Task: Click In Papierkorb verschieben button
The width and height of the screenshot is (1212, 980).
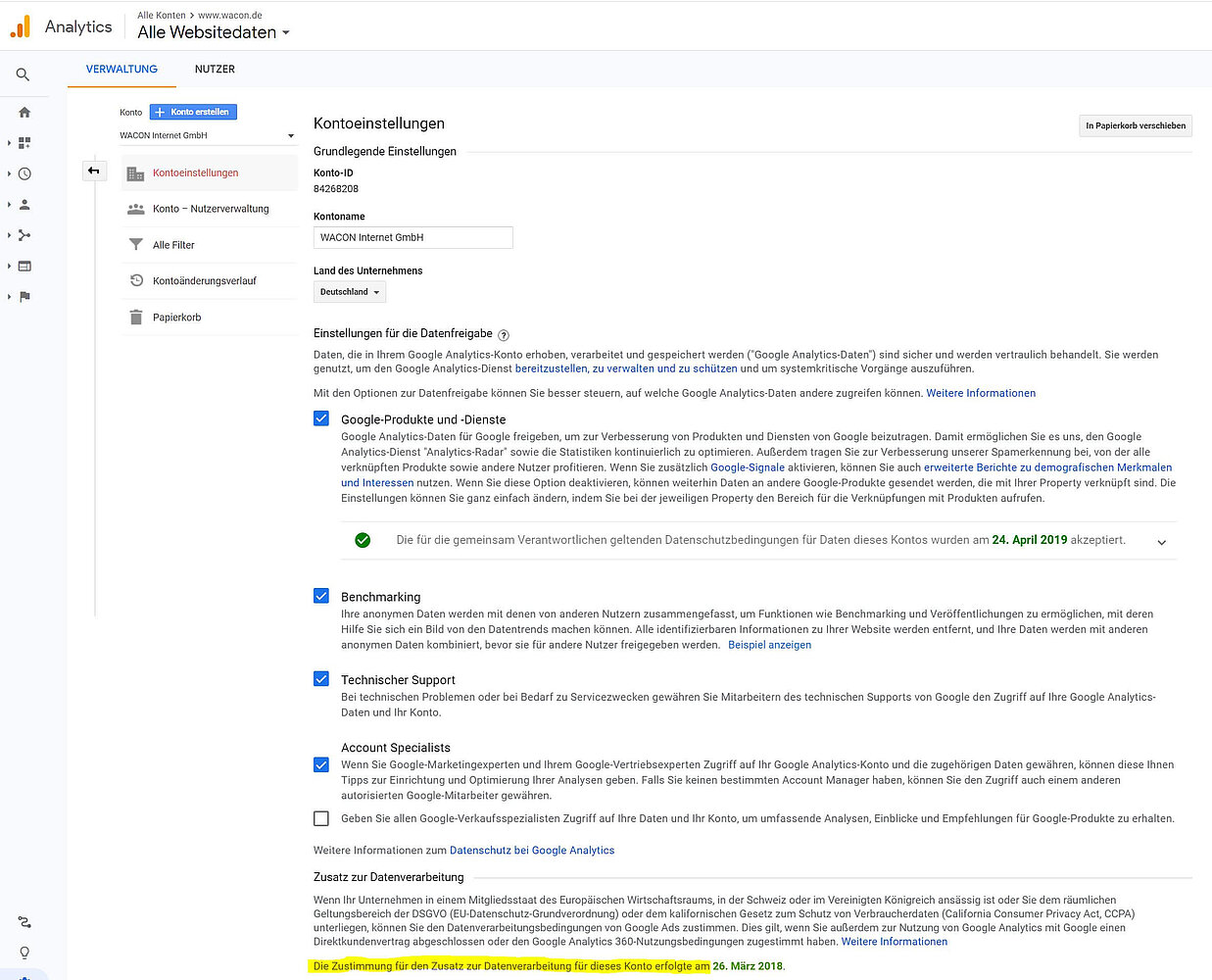Action: click(x=1135, y=125)
